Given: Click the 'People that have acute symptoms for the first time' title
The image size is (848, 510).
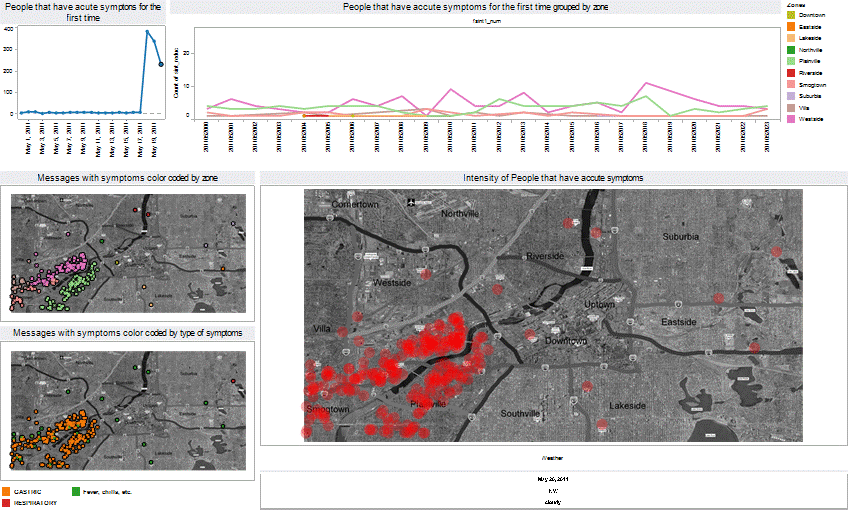Looking at the screenshot, I should (x=83, y=12).
